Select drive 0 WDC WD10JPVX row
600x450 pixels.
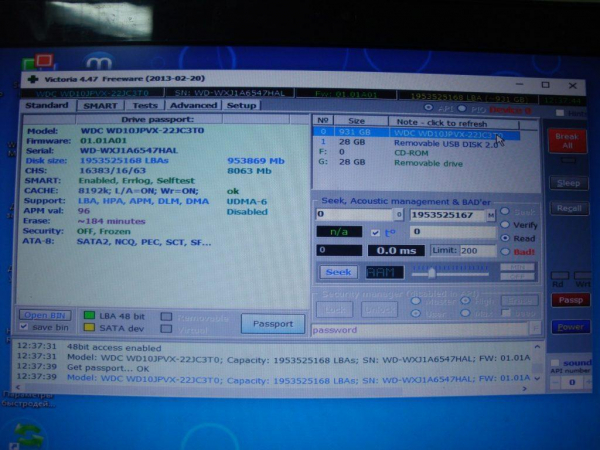tap(416, 133)
